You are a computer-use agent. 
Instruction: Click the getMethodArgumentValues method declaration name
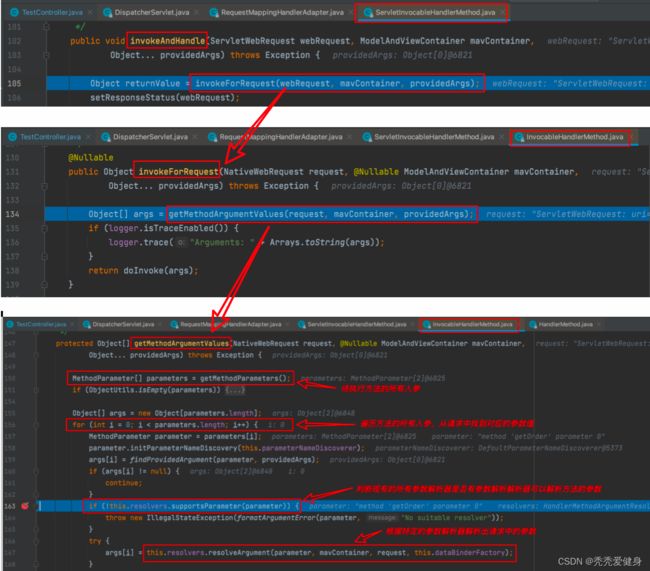pyautogui.click(x=181, y=343)
